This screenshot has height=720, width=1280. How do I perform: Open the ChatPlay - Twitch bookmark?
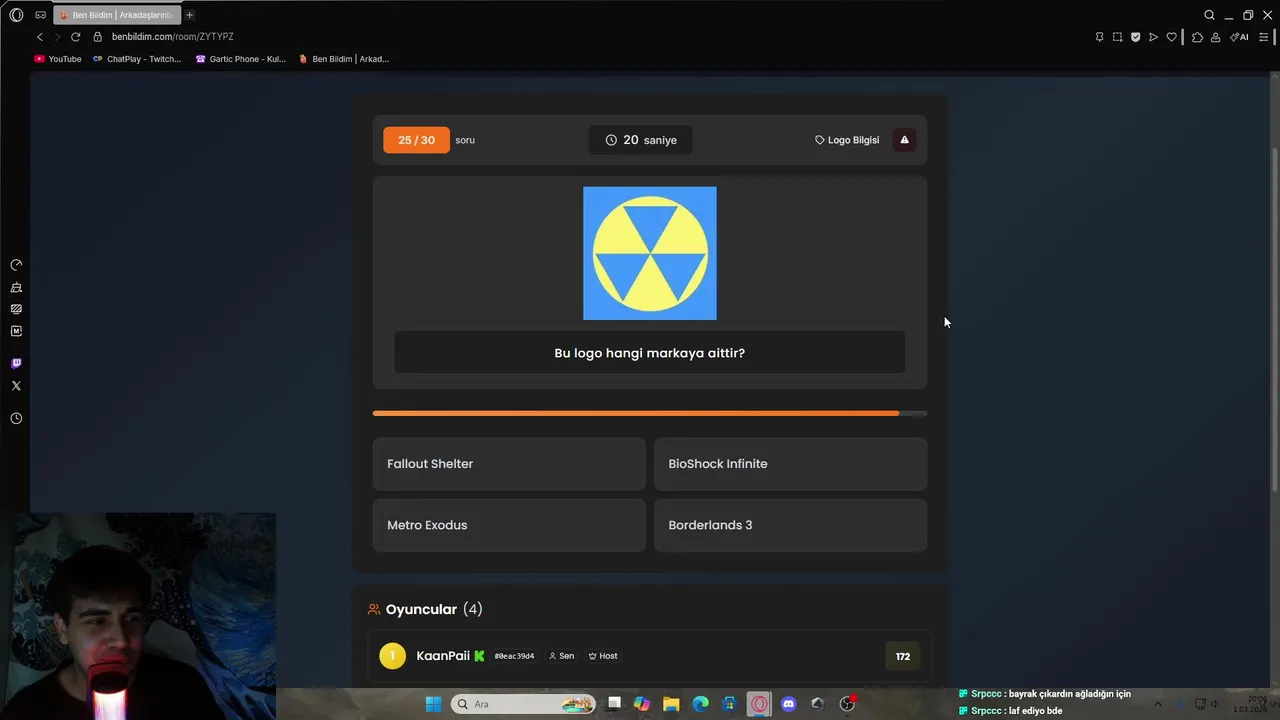pos(137,59)
